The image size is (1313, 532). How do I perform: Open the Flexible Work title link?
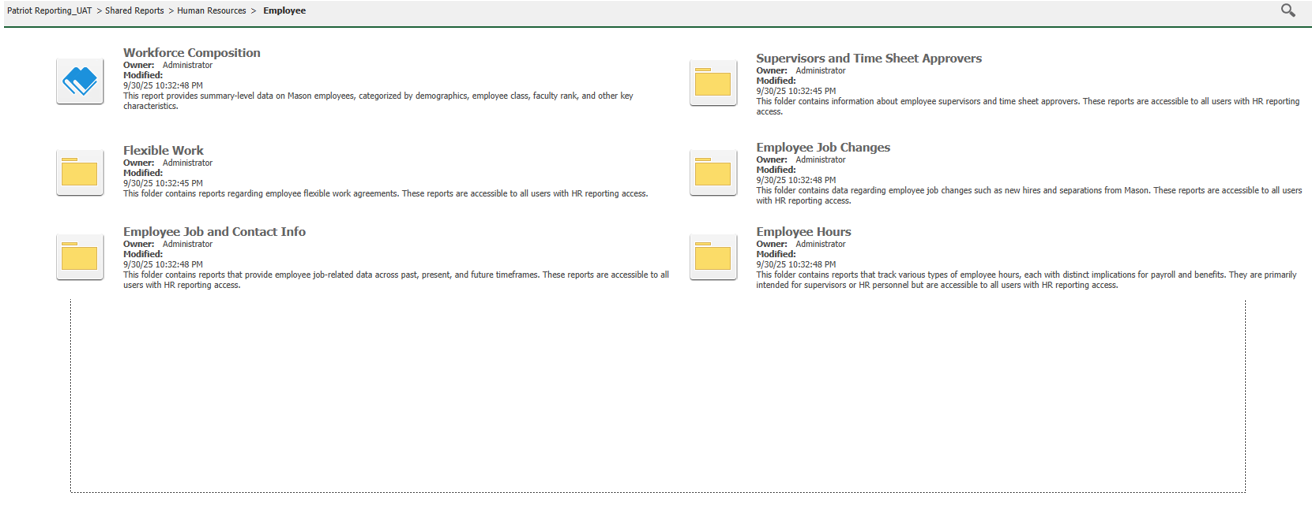tap(163, 151)
